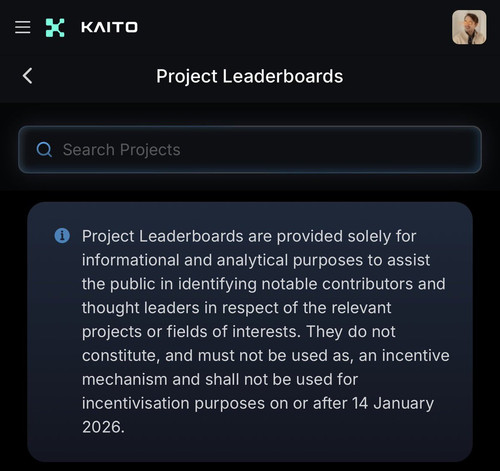
Task: Go back using the left chevron
Action: [x=27, y=76]
